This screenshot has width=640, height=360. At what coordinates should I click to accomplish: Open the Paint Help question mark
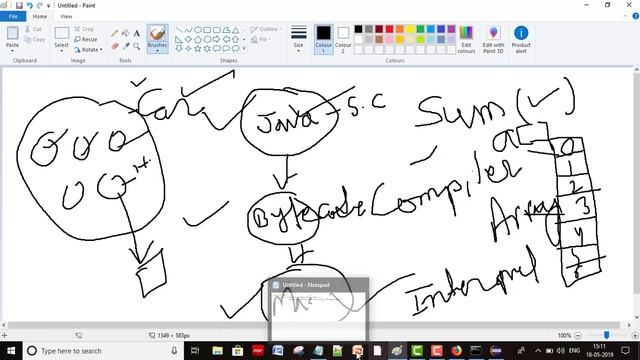coord(636,16)
